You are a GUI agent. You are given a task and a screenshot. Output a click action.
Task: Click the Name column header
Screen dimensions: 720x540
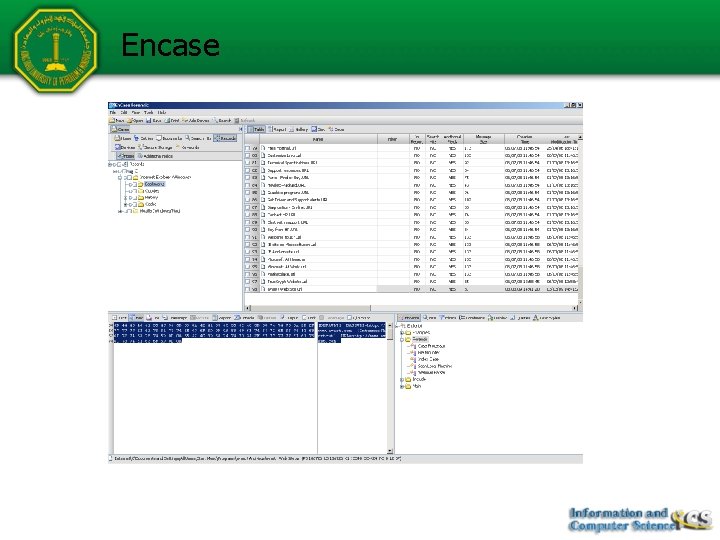coord(318,139)
